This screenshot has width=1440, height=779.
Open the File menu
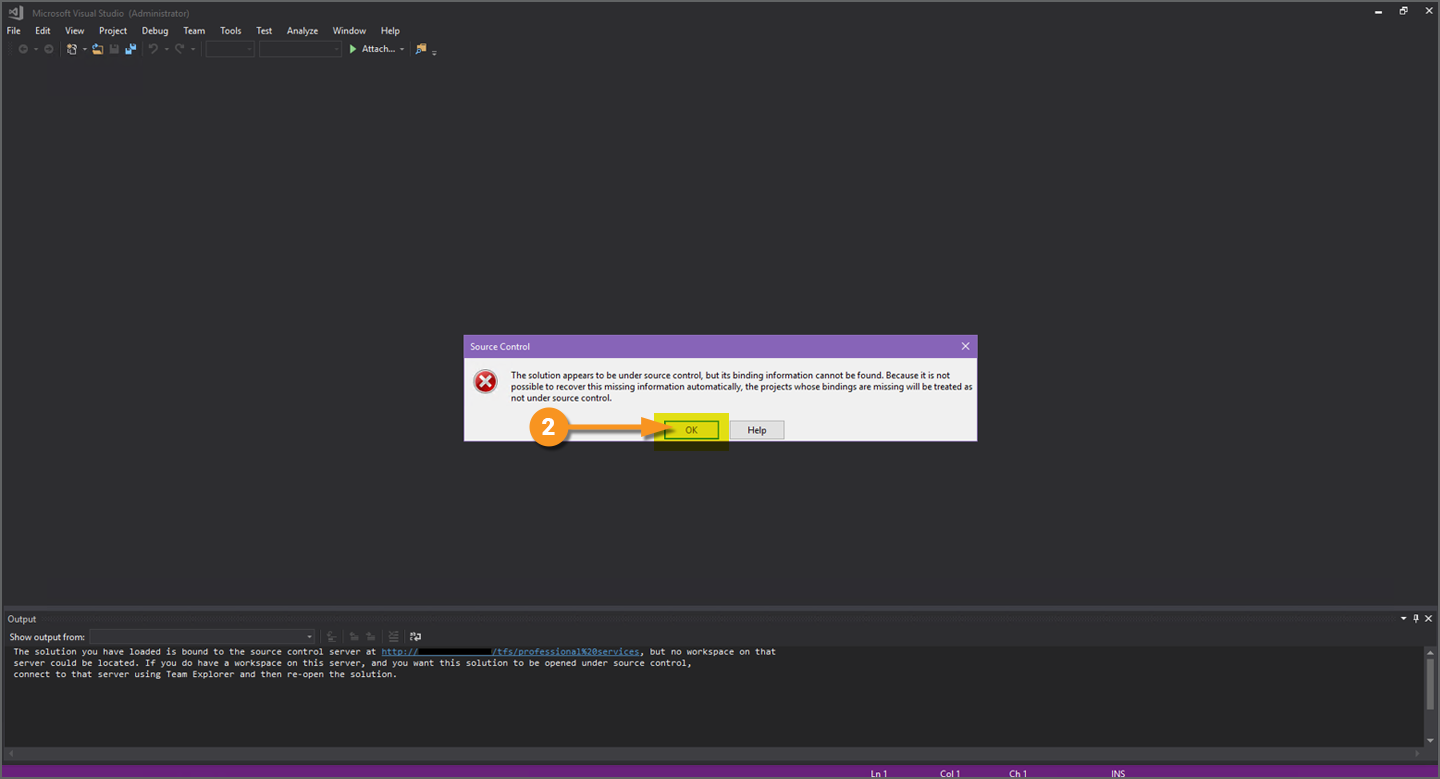14,31
